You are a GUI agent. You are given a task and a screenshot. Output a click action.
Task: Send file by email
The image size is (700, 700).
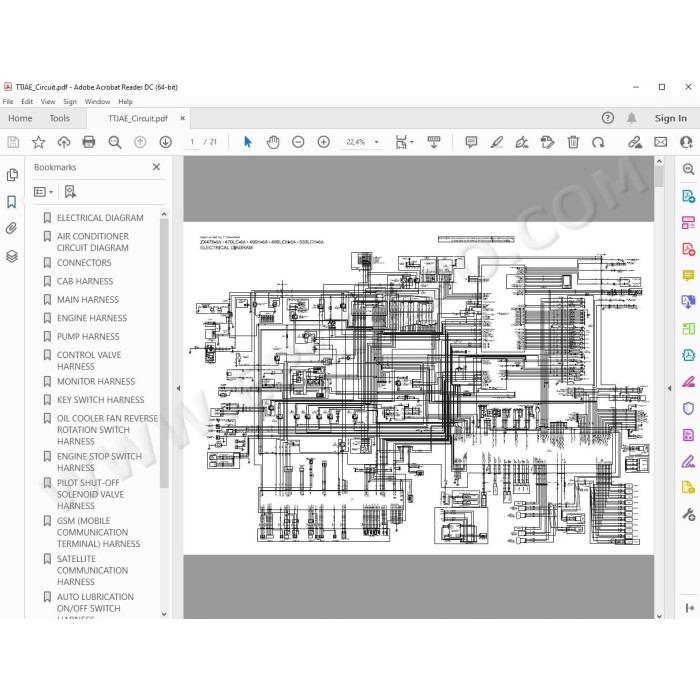661,142
